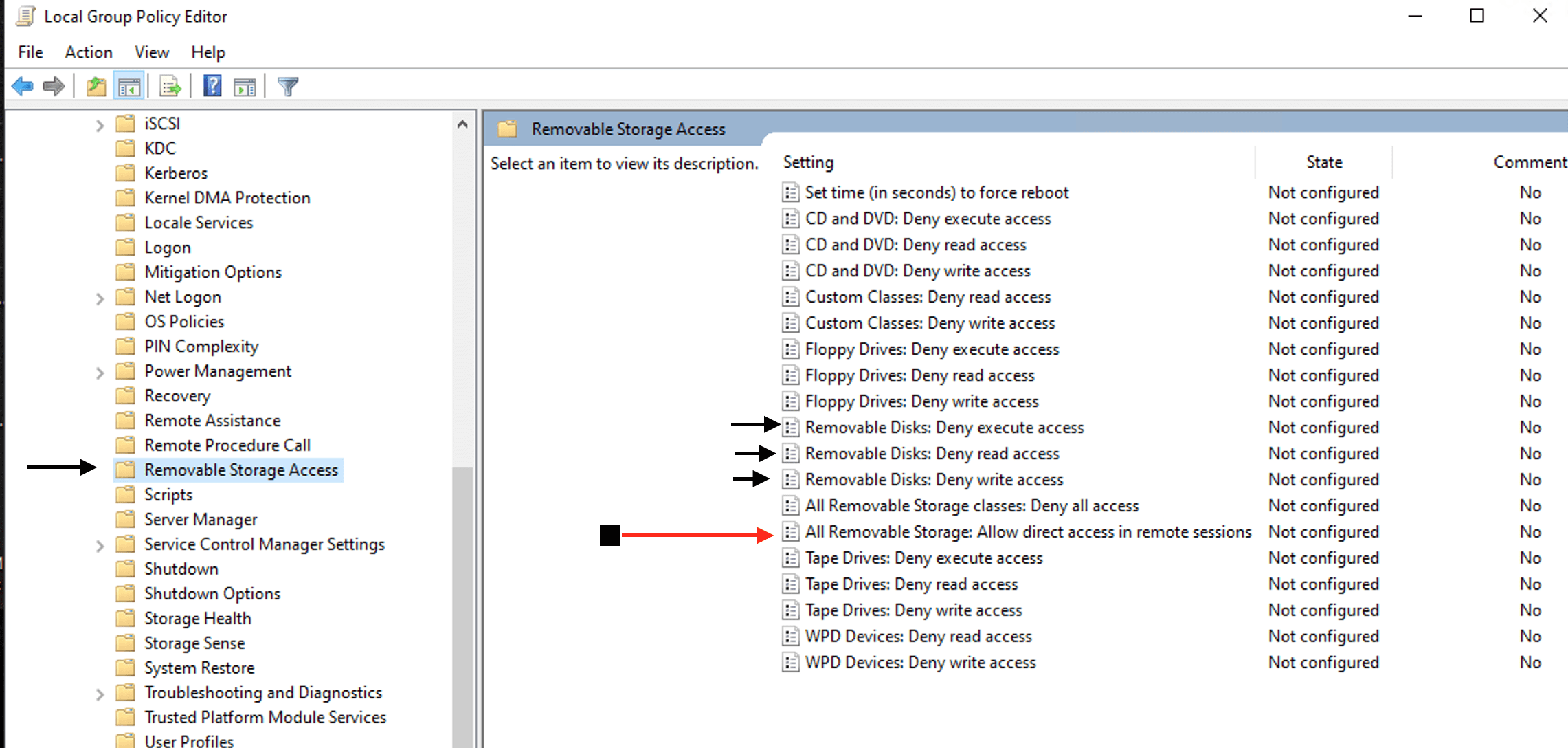This screenshot has height=748, width=1568.
Task: Click the Filter funnel toolbar icon
Action: click(x=288, y=87)
